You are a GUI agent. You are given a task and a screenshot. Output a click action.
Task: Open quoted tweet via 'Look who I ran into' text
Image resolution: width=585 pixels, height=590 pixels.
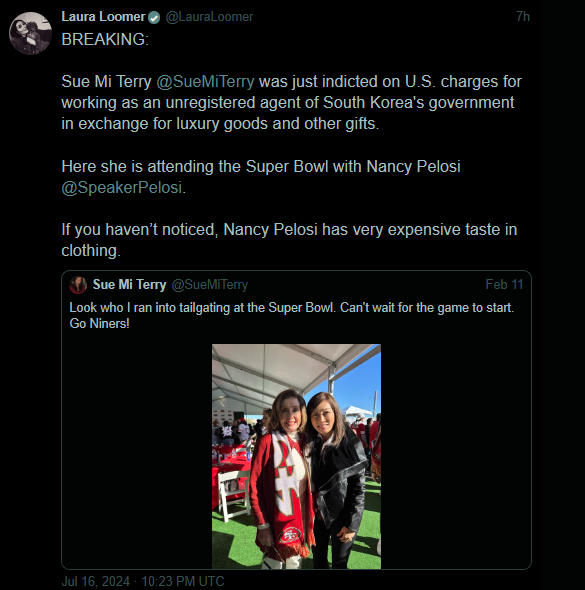point(292,308)
